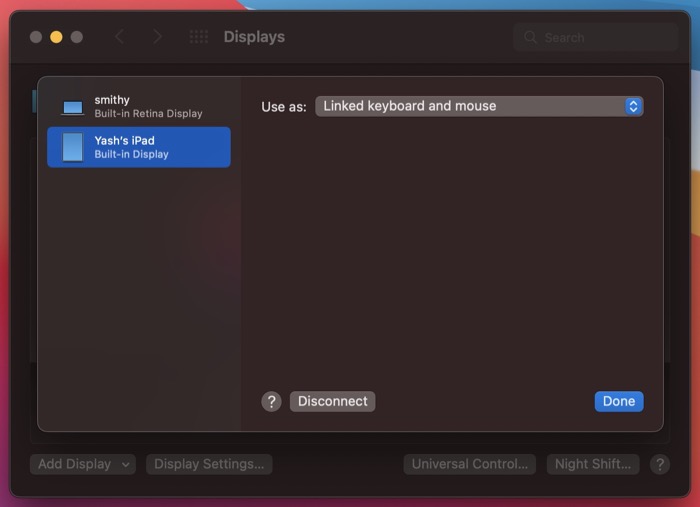Open the Add Display menu
Viewport: 700px width, 507px height.
(83, 464)
